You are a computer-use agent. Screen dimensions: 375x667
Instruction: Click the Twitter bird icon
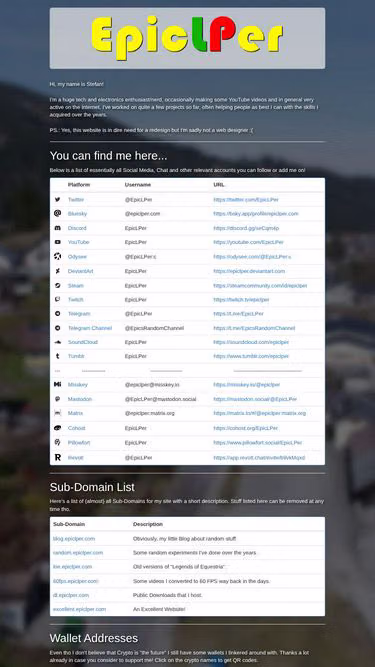click(57, 200)
